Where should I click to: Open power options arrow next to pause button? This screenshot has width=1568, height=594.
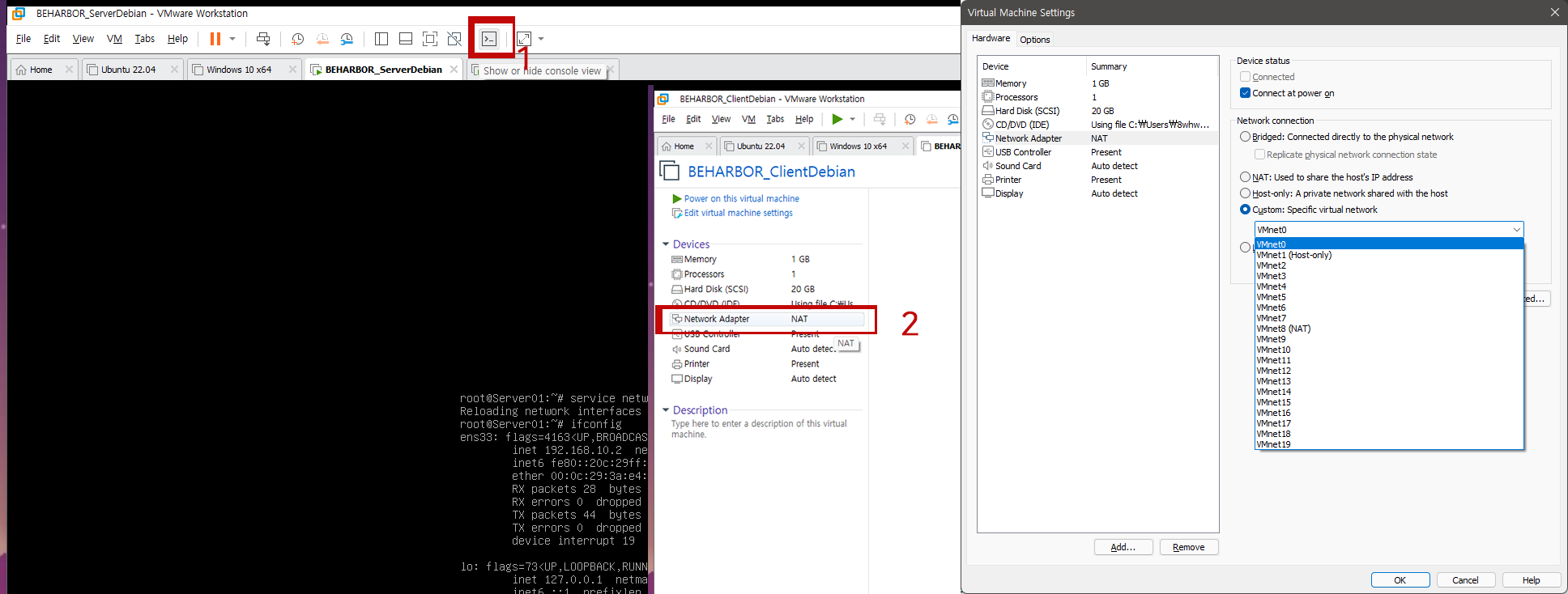tap(232, 39)
